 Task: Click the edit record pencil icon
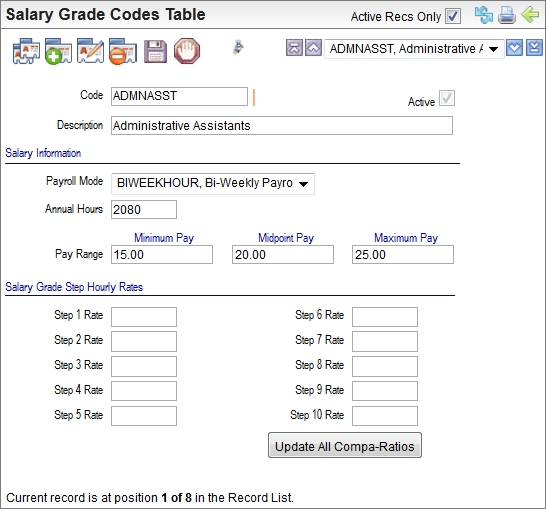pos(91,51)
